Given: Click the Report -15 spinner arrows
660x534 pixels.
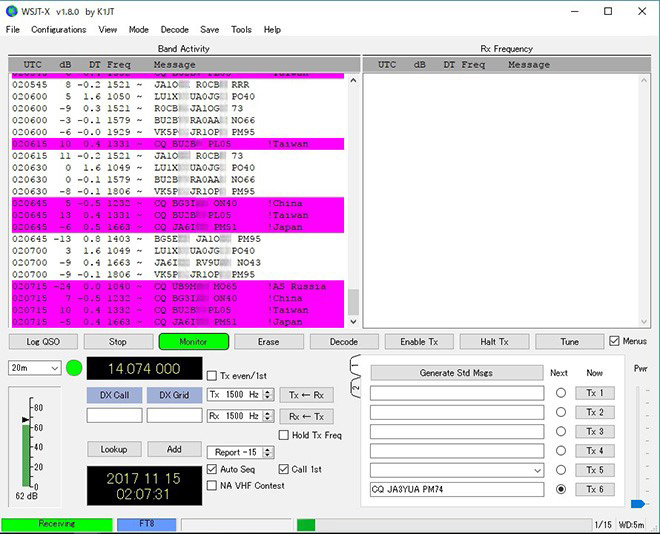Looking at the screenshot, I should pyautogui.click(x=265, y=451).
